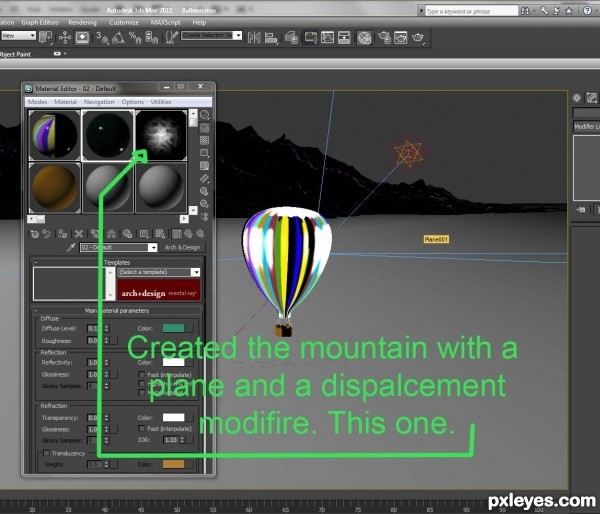Open the Rendered Frame Window icon
This screenshot has width=600, height=514.
click(401, 38)
